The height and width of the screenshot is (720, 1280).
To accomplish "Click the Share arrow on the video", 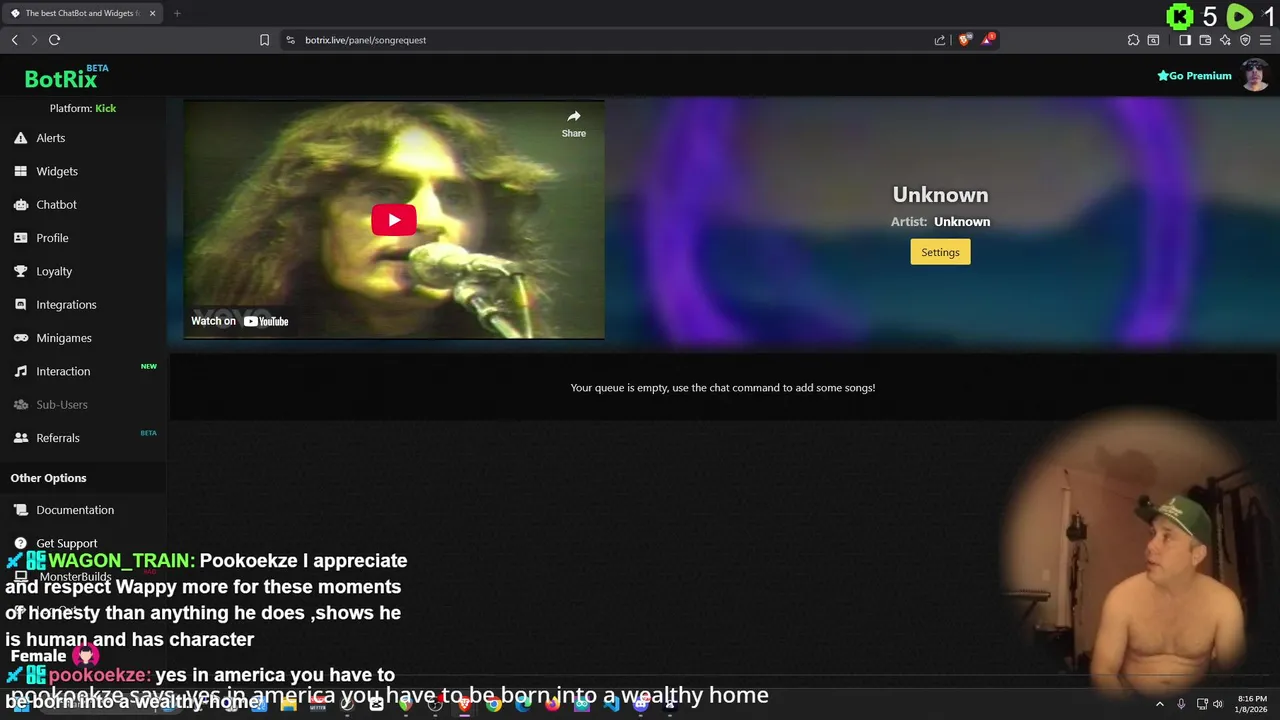I will click(x=574, y=123).
